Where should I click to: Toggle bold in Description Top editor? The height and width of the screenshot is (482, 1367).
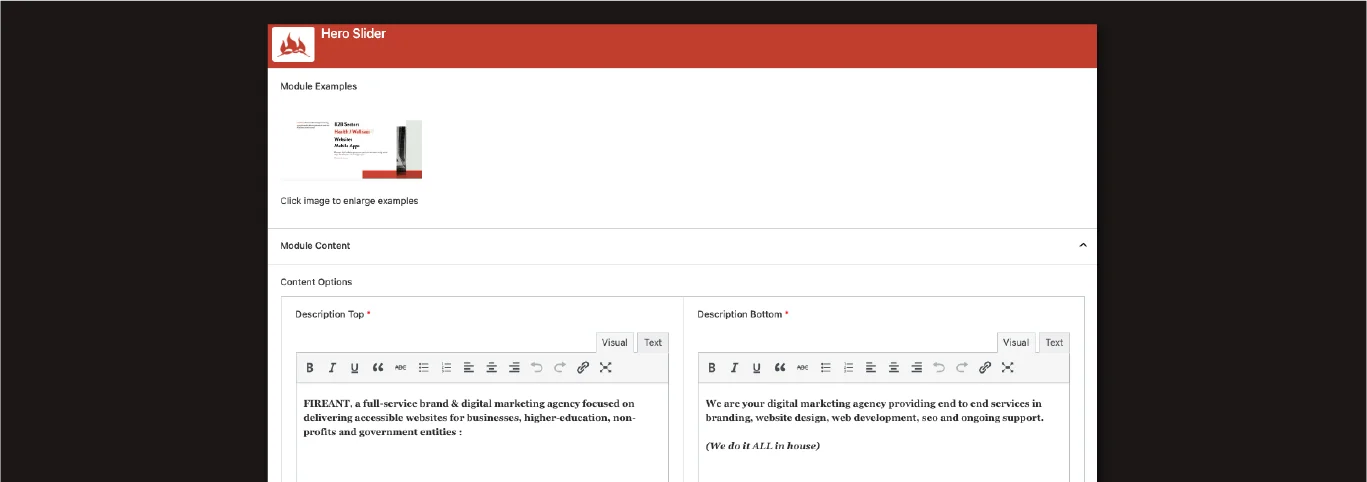pos(310,368)
